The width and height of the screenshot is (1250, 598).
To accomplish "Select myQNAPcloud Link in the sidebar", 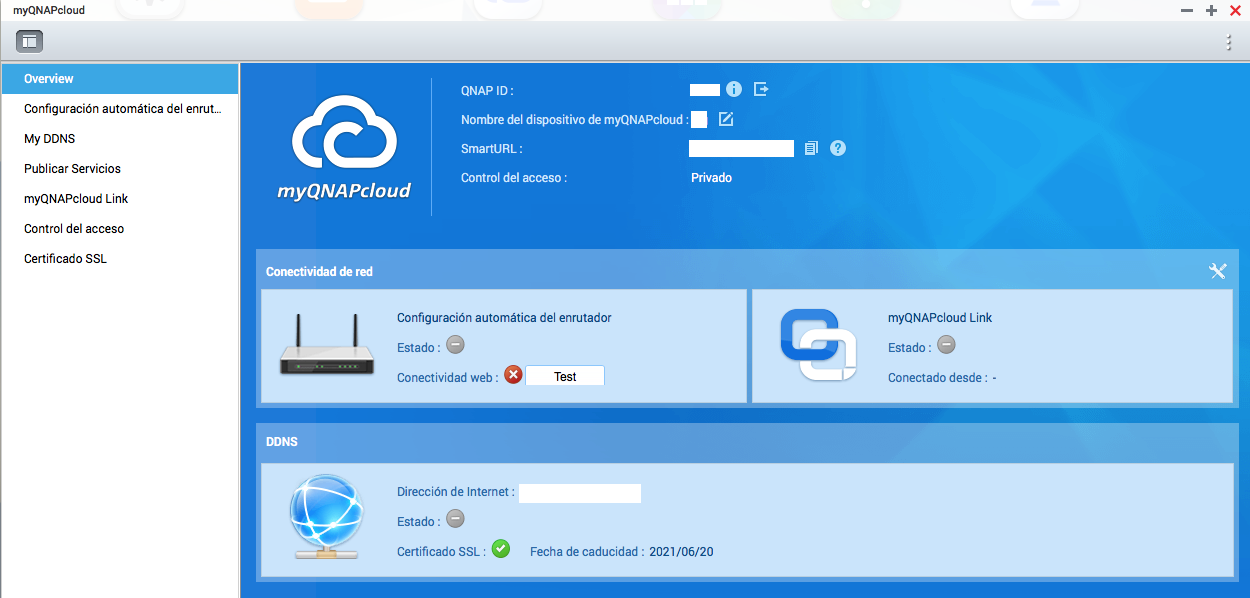I will [x=76, y=199].
